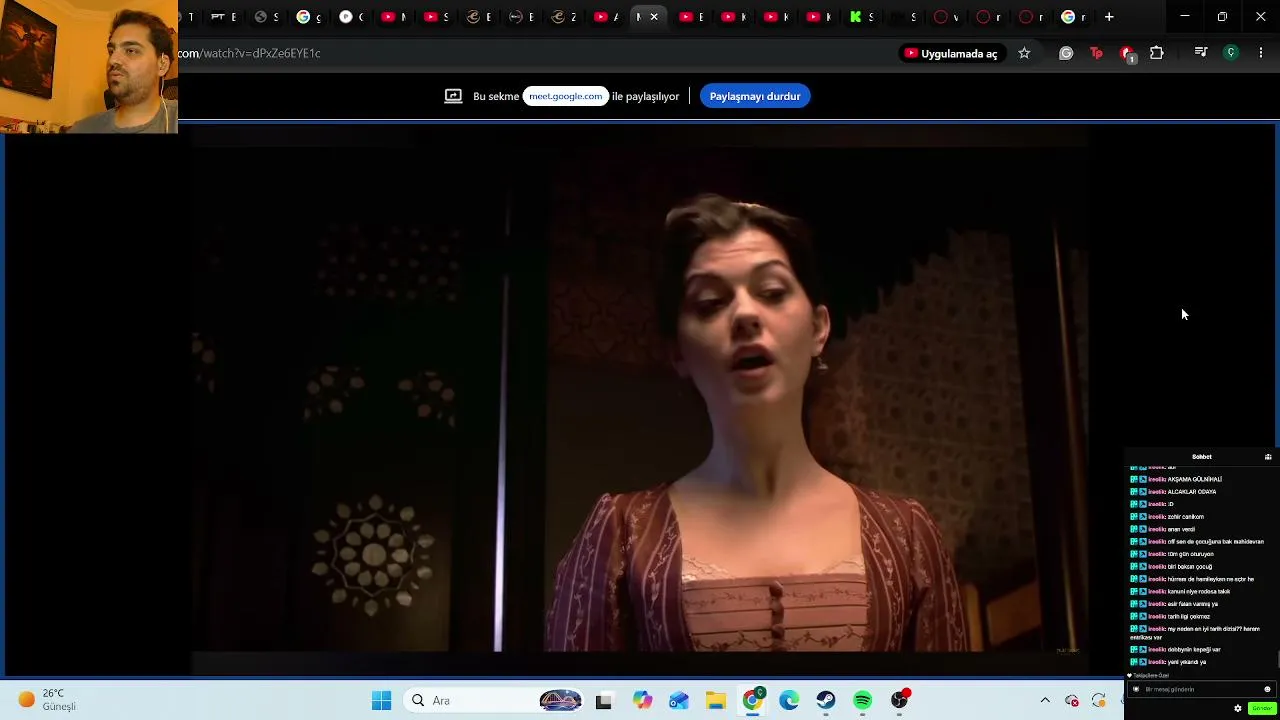This screenshot has height=720, width=1280.
Task: Send the chat message with Gönder
Action: (x=1262, y=709)
